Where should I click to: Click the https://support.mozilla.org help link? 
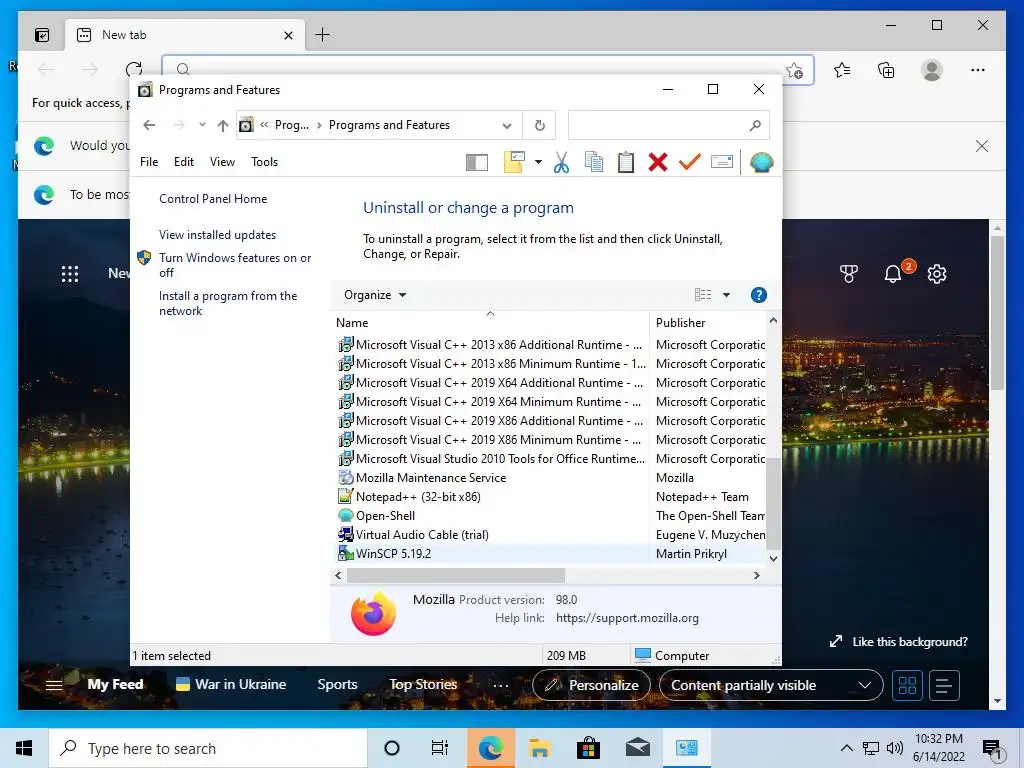click(x=627, y=618)
